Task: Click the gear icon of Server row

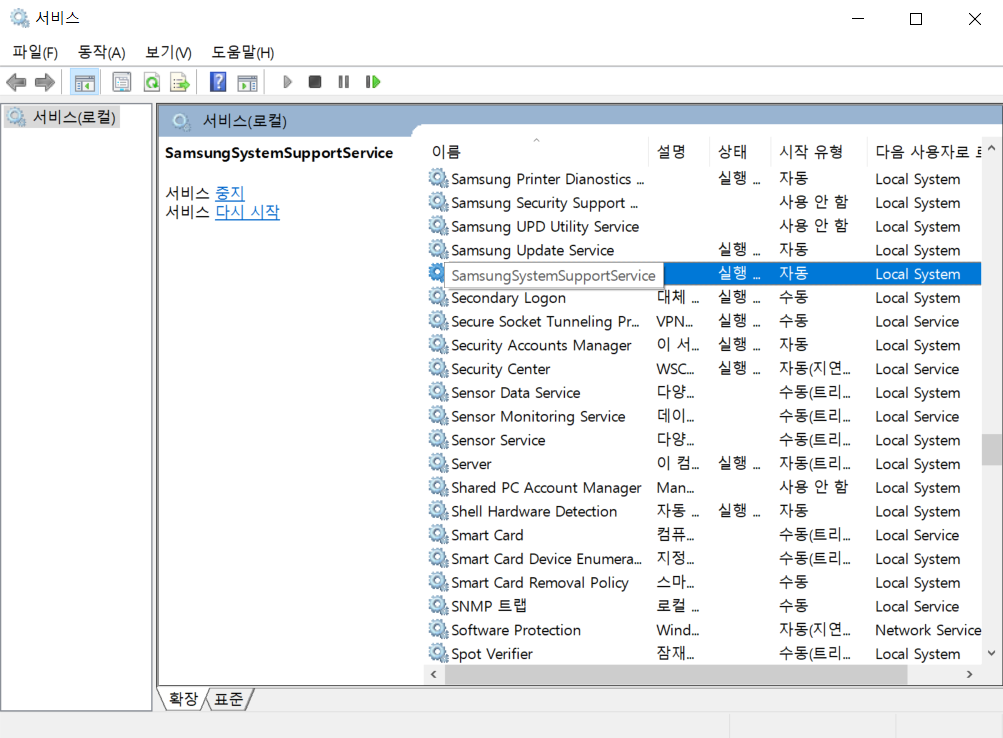Action: (x=438, y=463)
